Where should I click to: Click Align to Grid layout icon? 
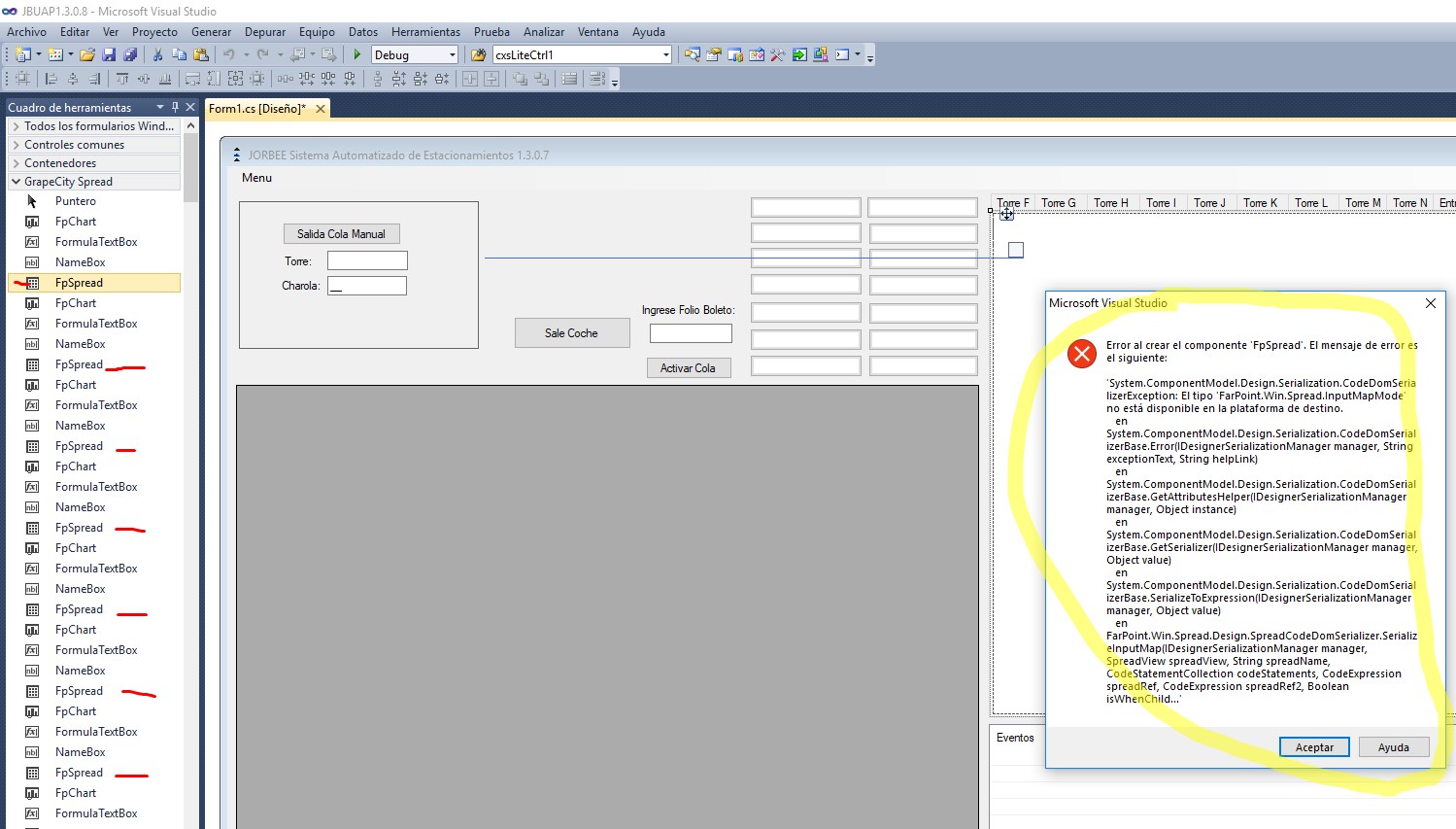23,79
